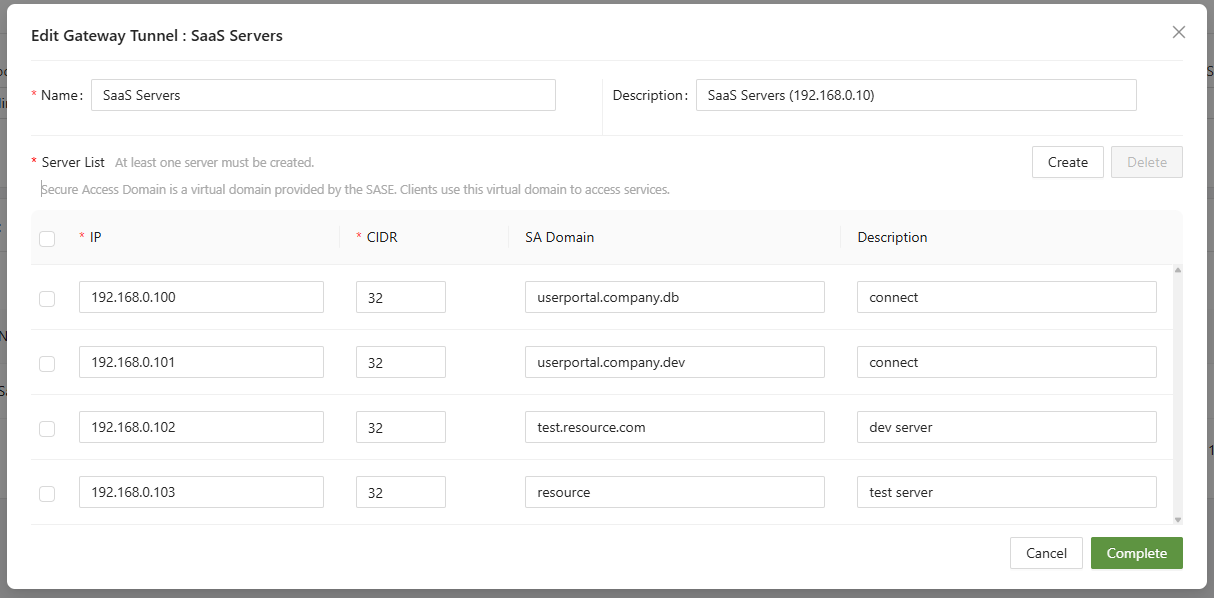Image resolution: width=1214 pixels, height=598 pixels.
Task: Select the 192.168.0.102 row checkbox
Action: coord(47,428)
